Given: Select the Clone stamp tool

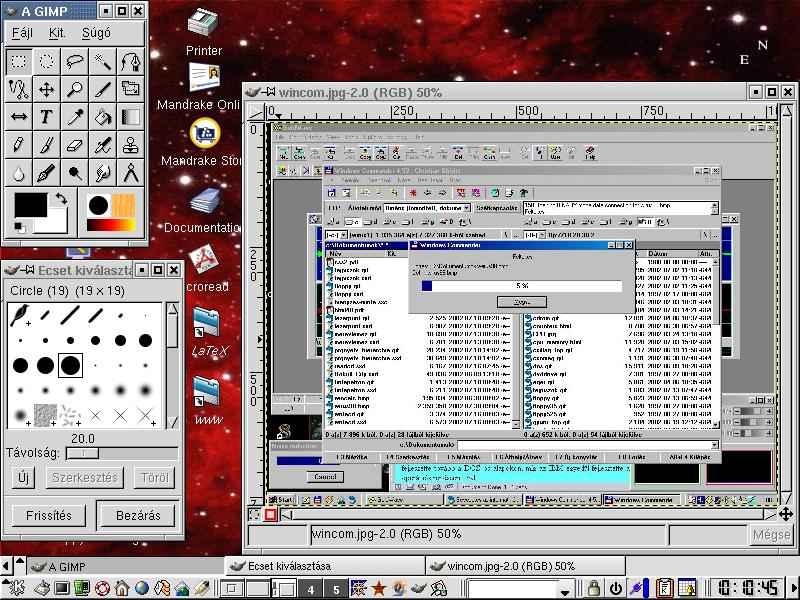Looking at the screenshot, I should 131,145.
